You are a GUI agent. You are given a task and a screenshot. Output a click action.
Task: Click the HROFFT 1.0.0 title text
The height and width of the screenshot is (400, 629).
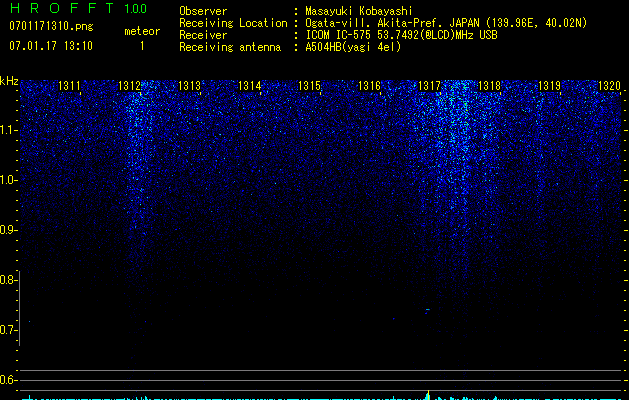[78, 8]
